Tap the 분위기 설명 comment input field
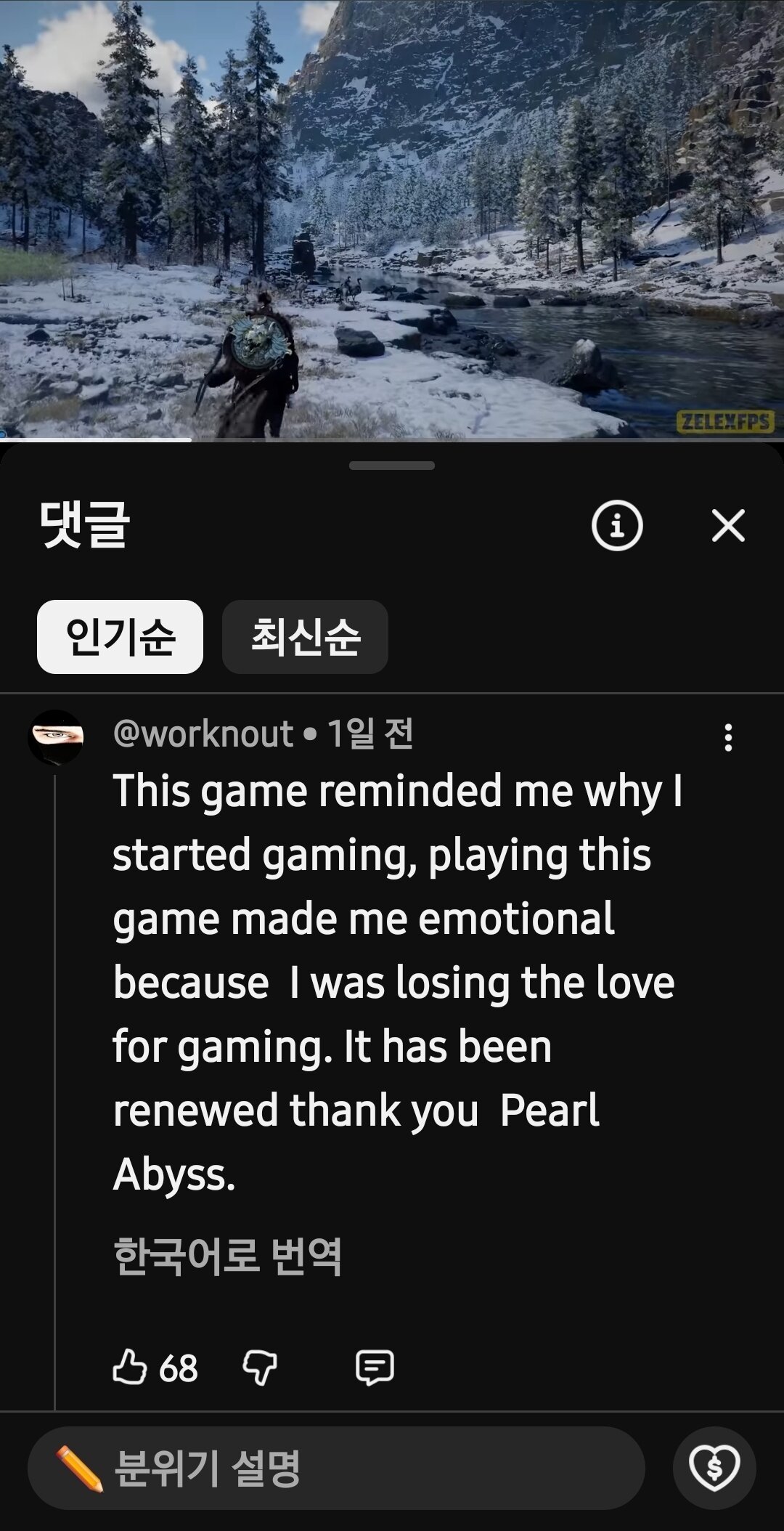Image resolution: width=784 pixels, height=1531 pixels. pyautogui.click(x=336, y=1469)
